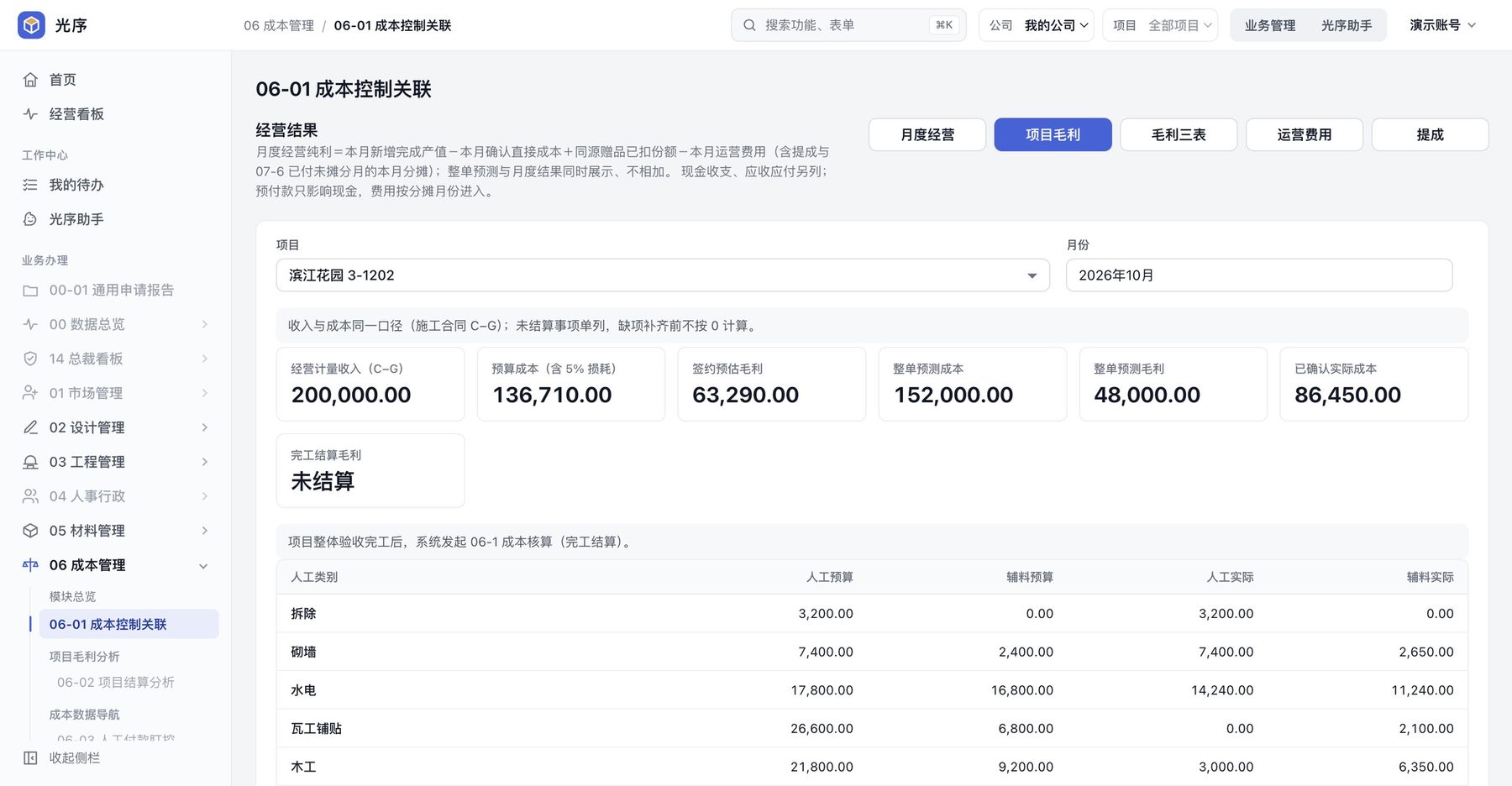1512x786 pixels.
Task: Switch to 毛利三表 tab
Action: click(1179, 134)
